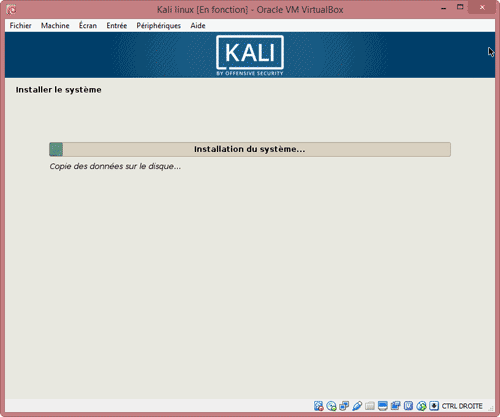This screenshot has width=500, height=417.
Task: Click the shared folders status icon
Action: (370, 406)
